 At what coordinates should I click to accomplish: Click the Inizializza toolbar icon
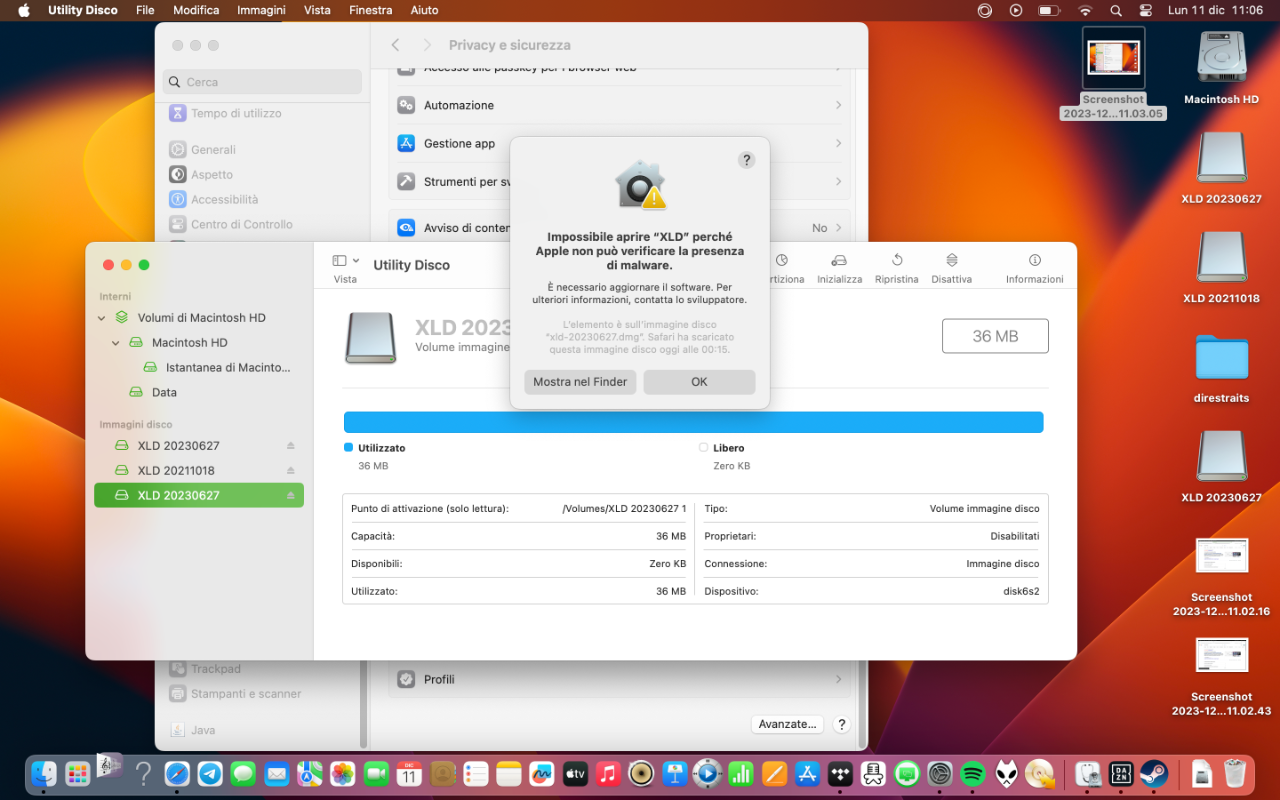pos(839,260)
